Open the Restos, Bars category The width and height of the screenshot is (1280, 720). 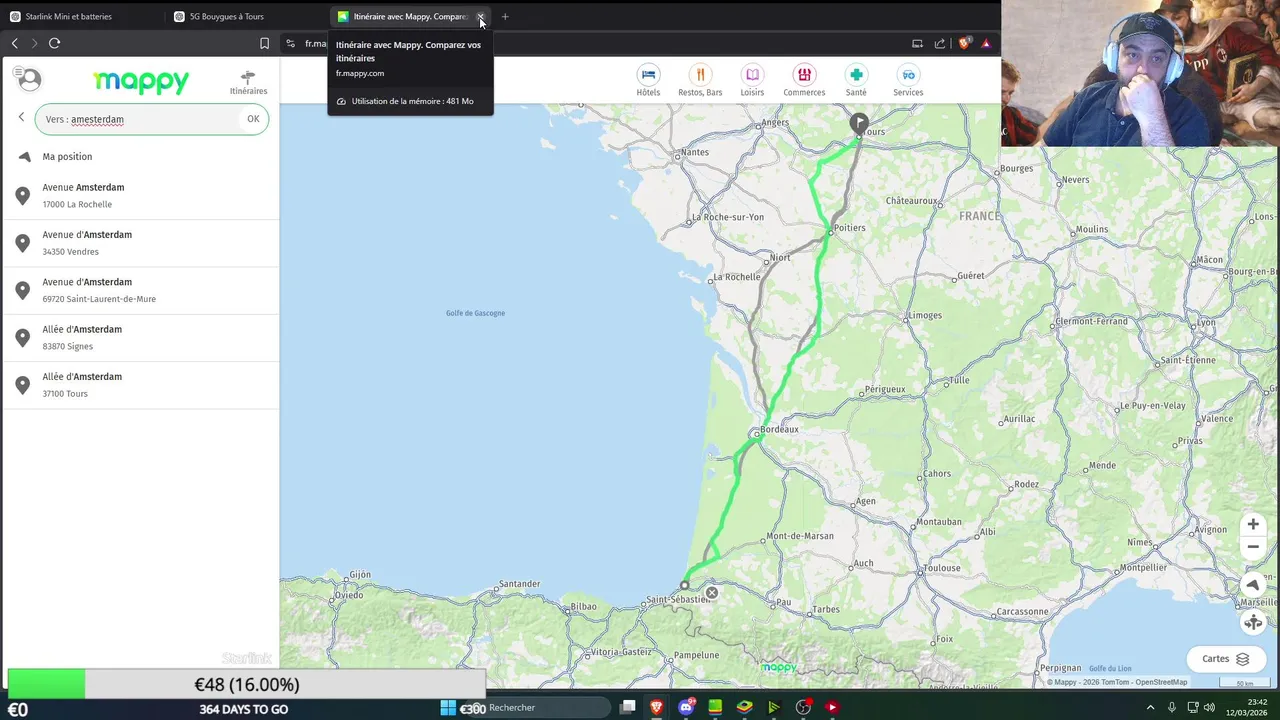(x=700, y=81)
